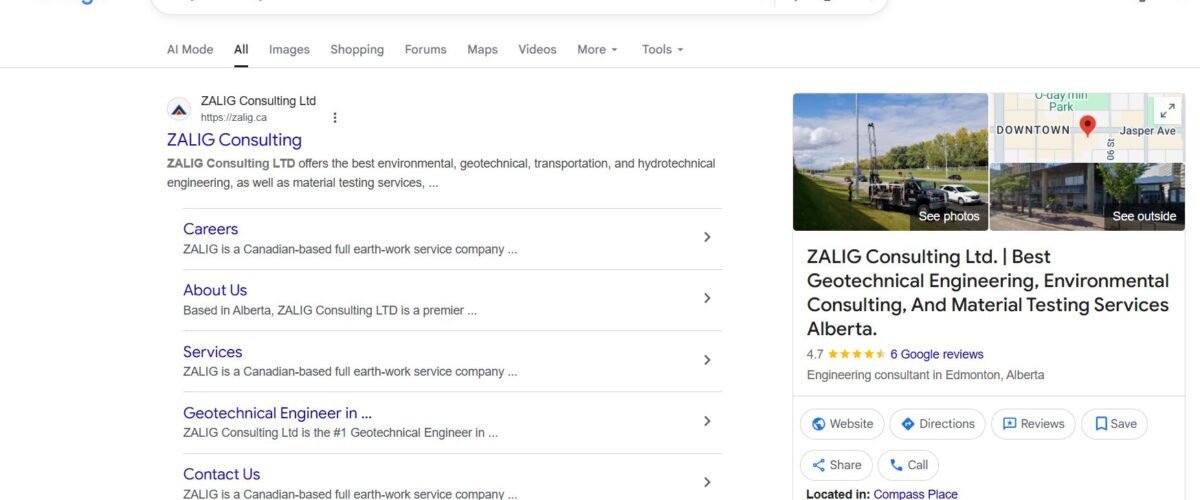
Task: Expand the map with the fullscreen icon
Action: coord(1166,111)
